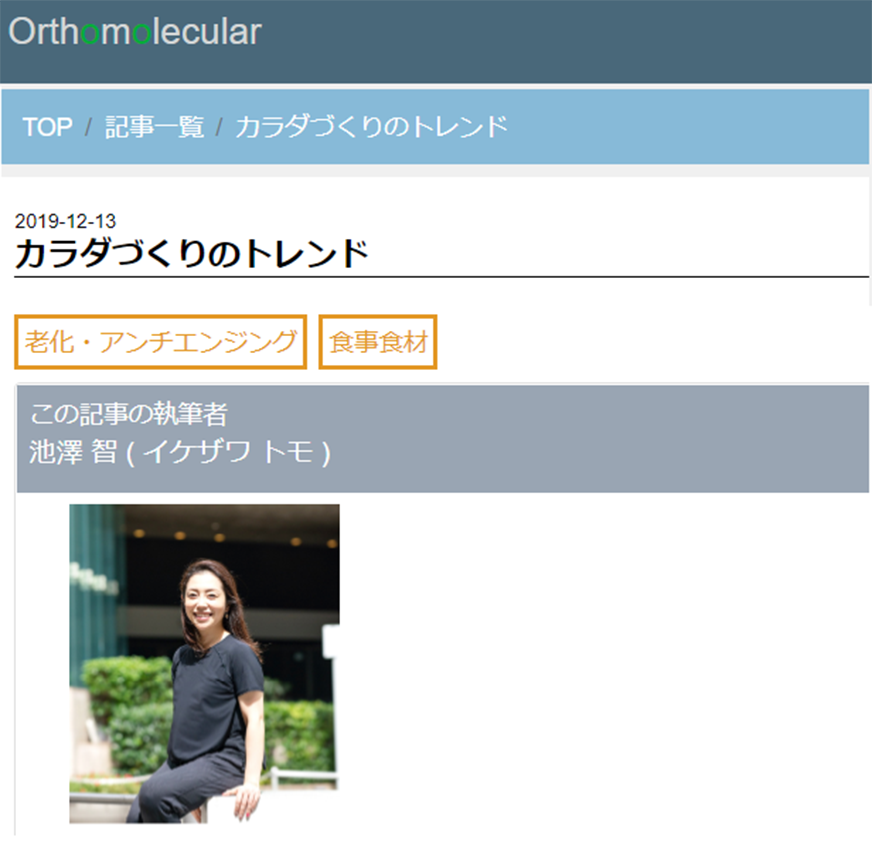The height and width of the screenshot is (844, 872).
Task: Click the Orthomolecular site logo
Action: tap(134, 32)
